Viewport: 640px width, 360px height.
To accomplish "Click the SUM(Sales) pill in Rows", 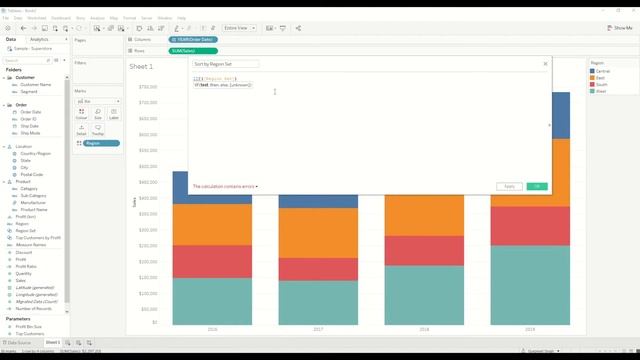I will tap(193, 51).
